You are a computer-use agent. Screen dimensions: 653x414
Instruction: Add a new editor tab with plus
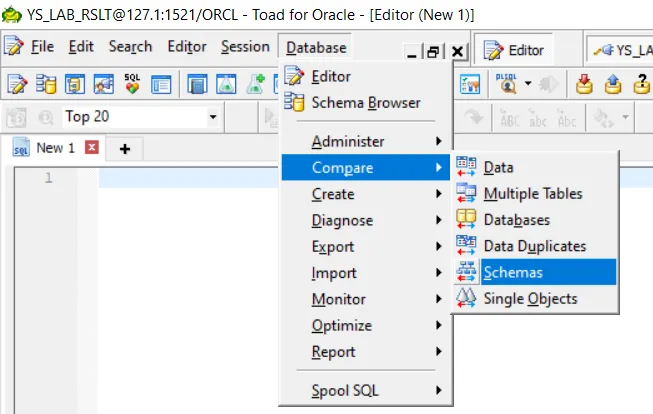pos(125,149)
